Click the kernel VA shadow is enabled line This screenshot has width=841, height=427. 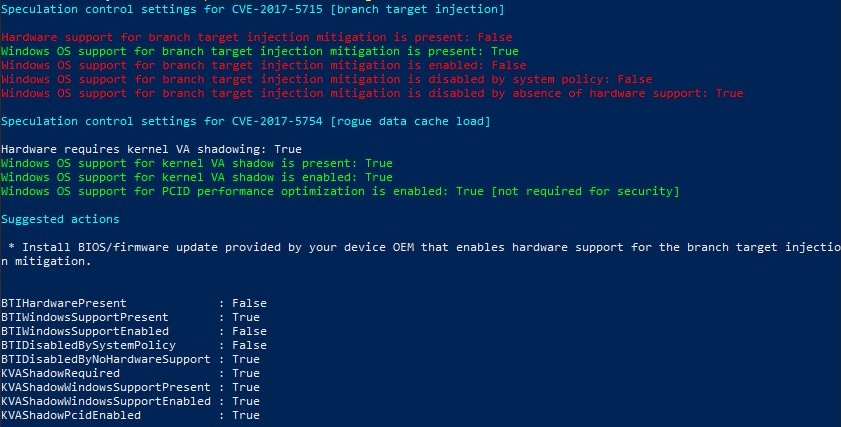(197, 176)
